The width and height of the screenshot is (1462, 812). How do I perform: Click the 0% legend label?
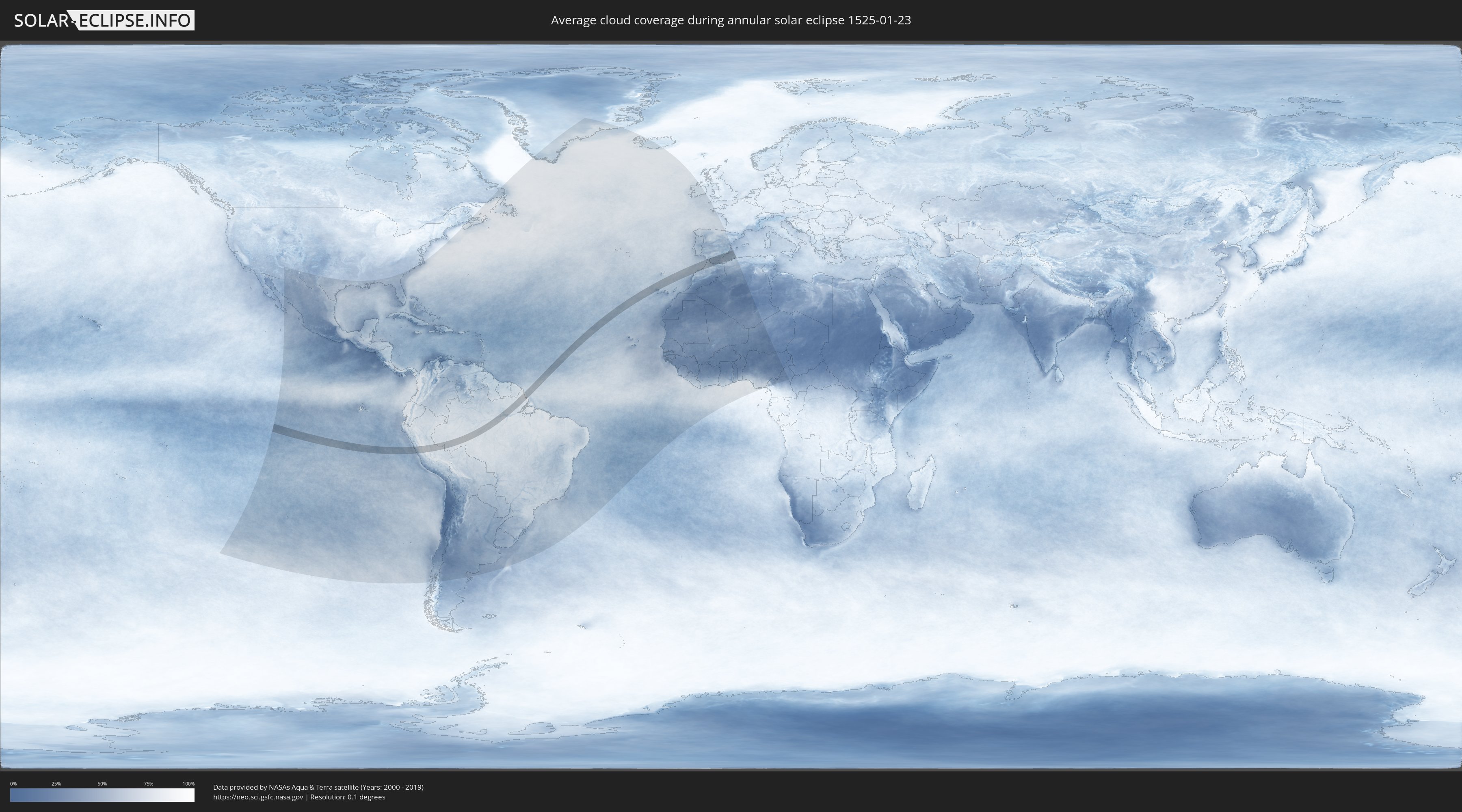[14, 784]
